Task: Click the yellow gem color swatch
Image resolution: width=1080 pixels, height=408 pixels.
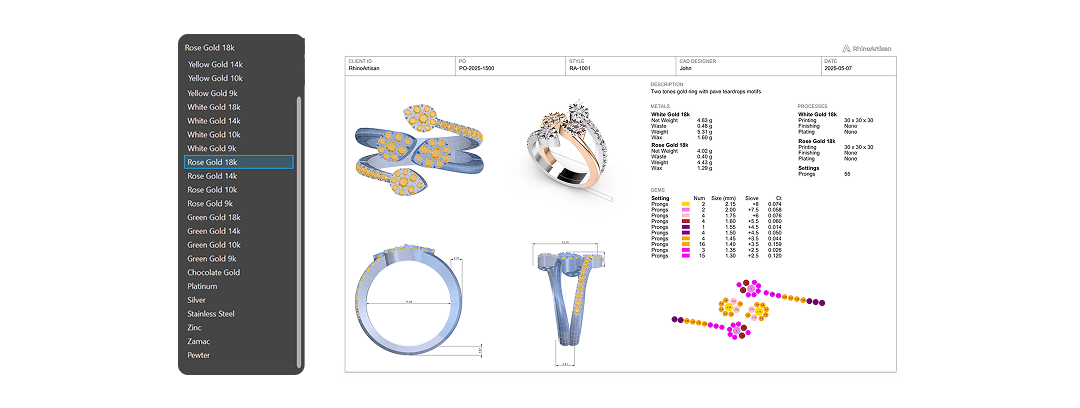Action: point(685,204)
